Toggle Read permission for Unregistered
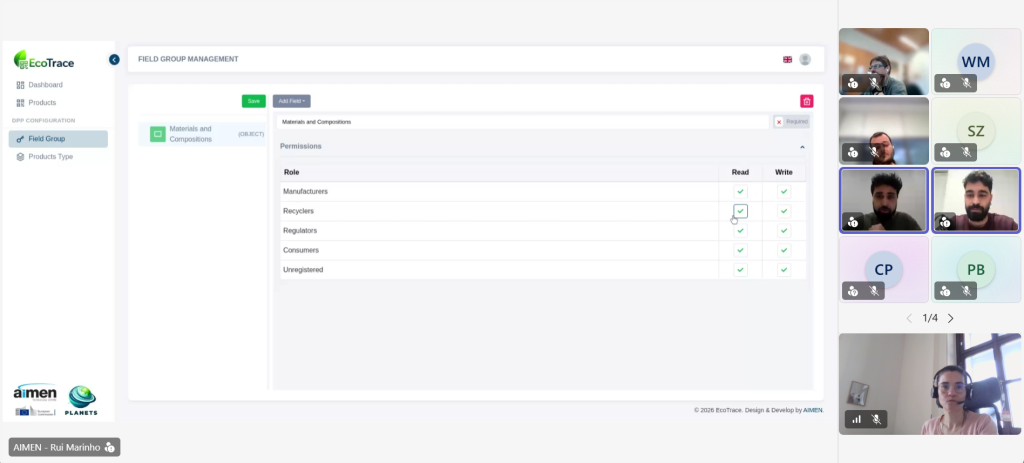This screenshot has height=463, width=1024. (740, 270)
